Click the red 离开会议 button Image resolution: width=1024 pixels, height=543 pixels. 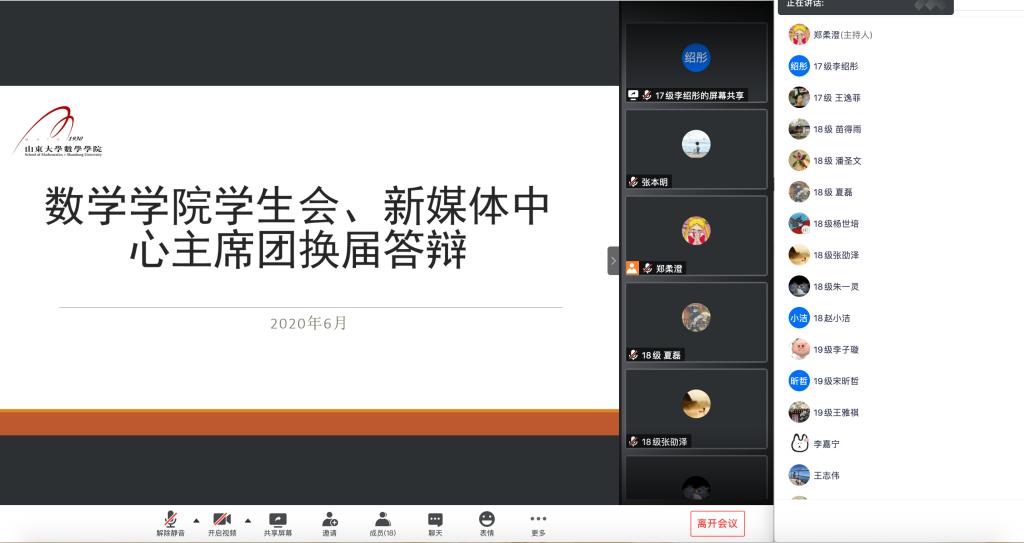click(x=717, y=523)
